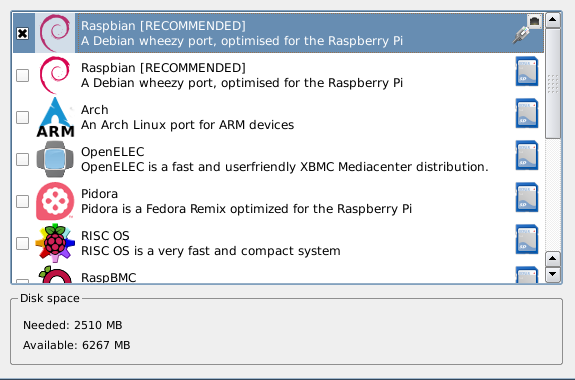Click the SD card icon in the unselected Raspbian row

[527, 71]
